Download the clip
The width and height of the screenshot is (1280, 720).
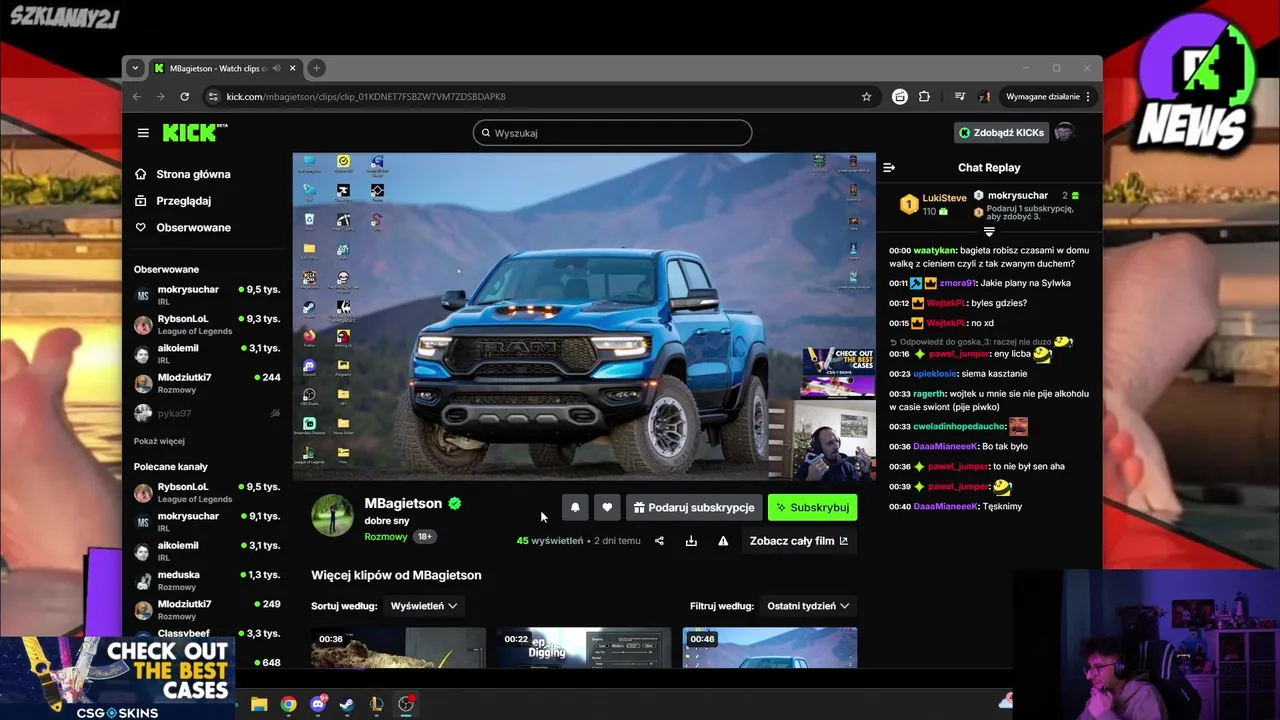691,541
